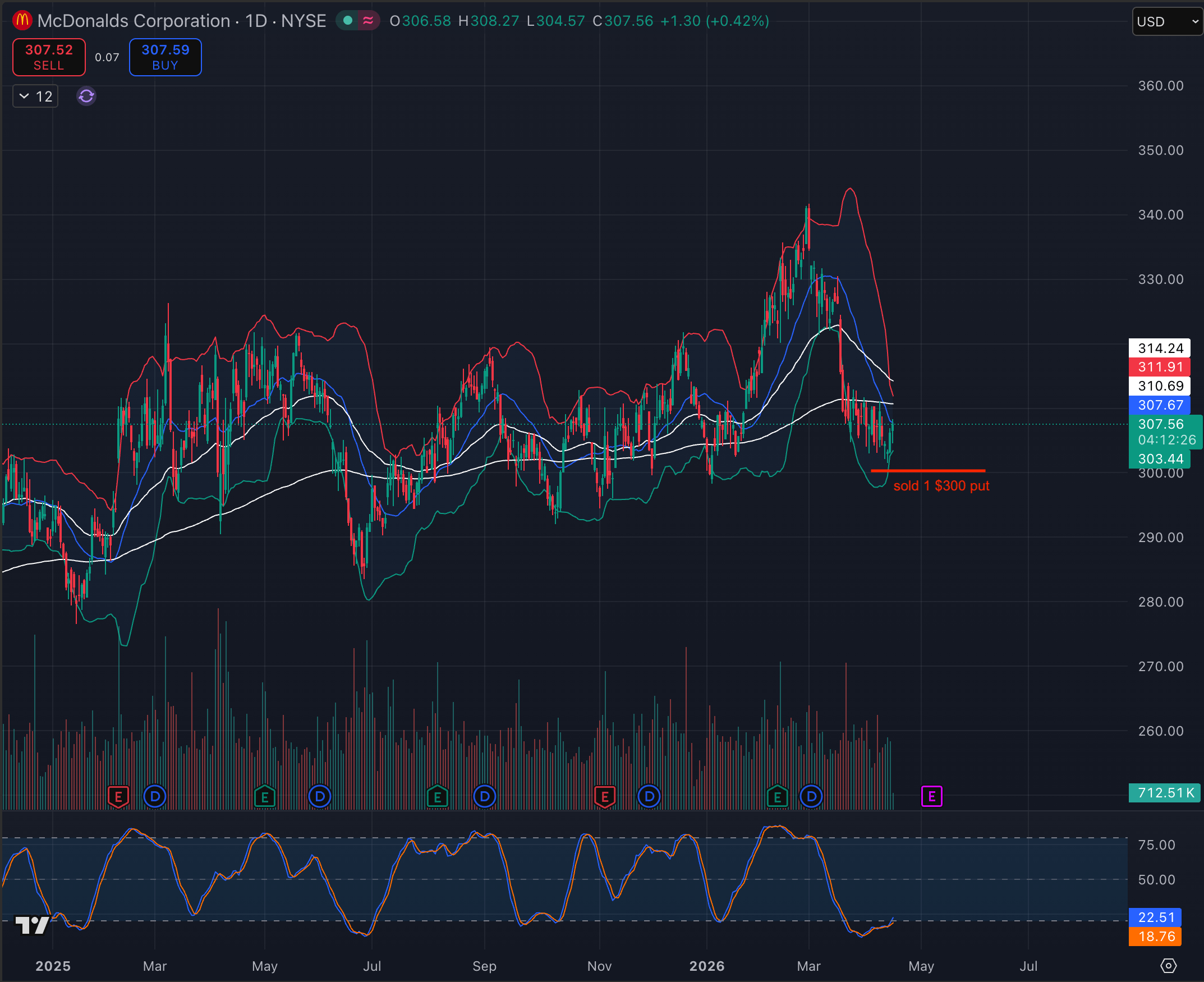This screenshot has height=982, width=1204.
Task: Click the 04:12:26 countdown on the price label
Action: coord(1166,439)
